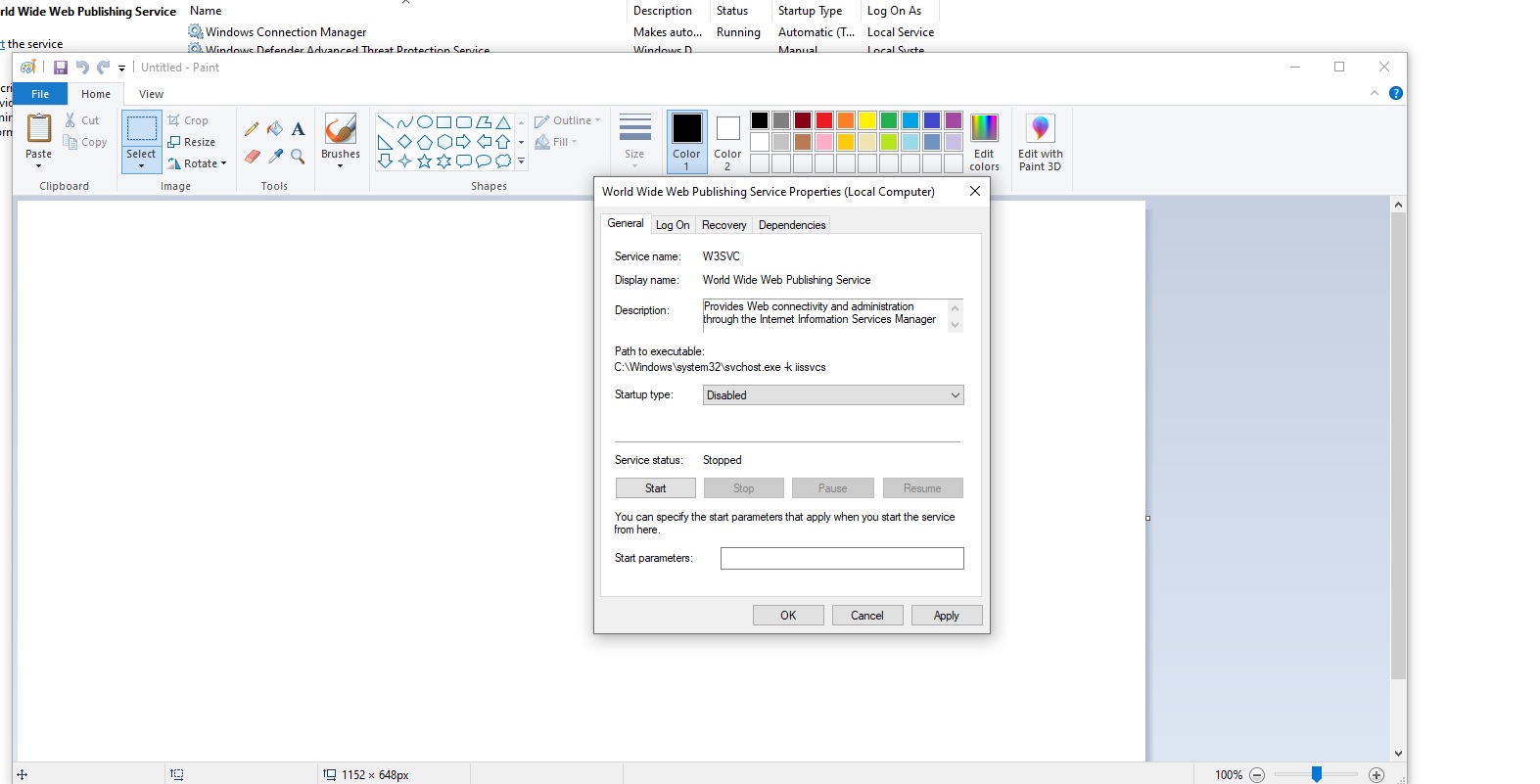Open Customize Quick Access Toolbar arrow
1540x784 pixels.
122,69
